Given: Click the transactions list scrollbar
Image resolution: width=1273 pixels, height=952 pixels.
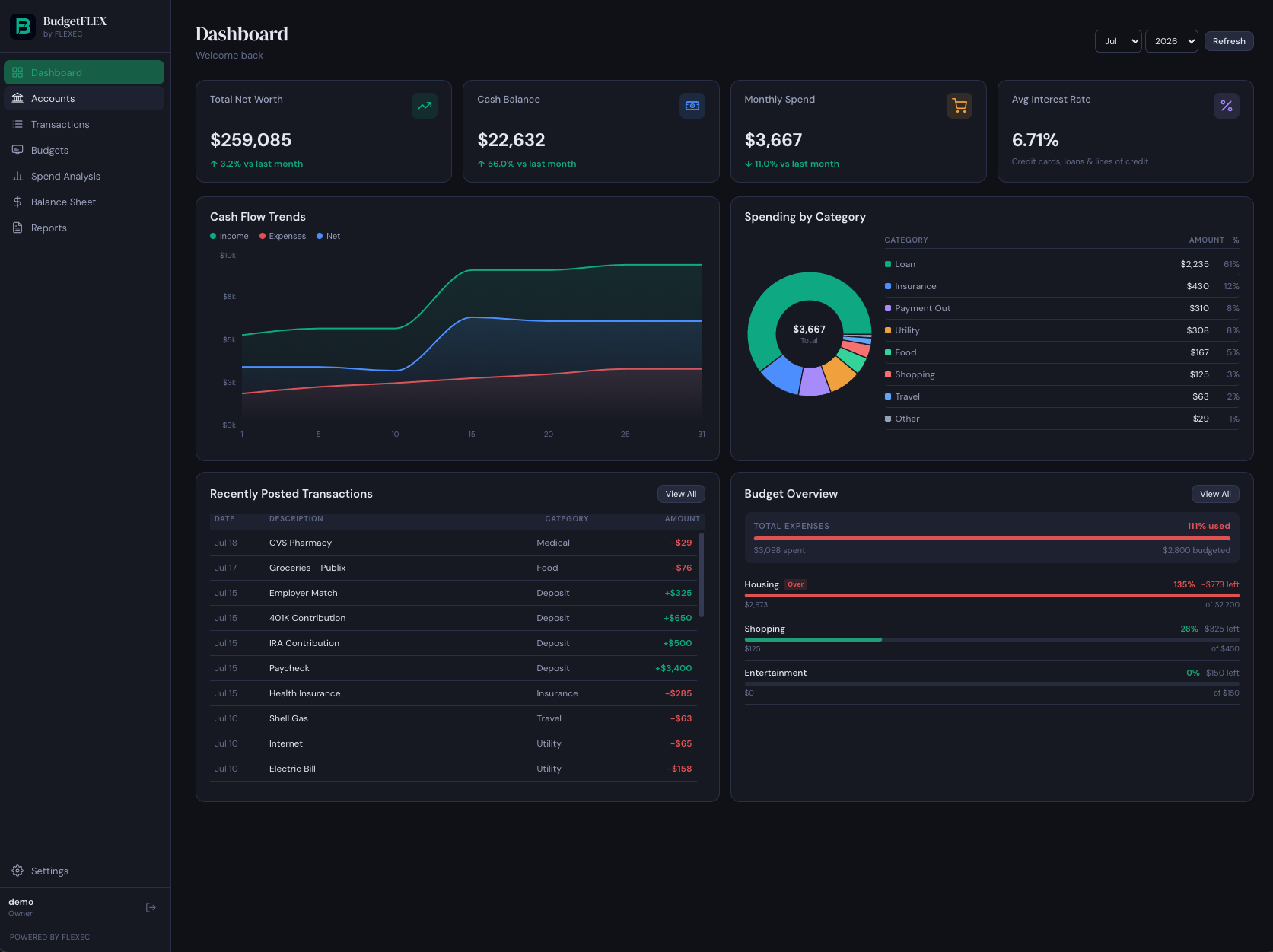Looking at the screenshot, I should pyautogui.click(x=702, y=575).
